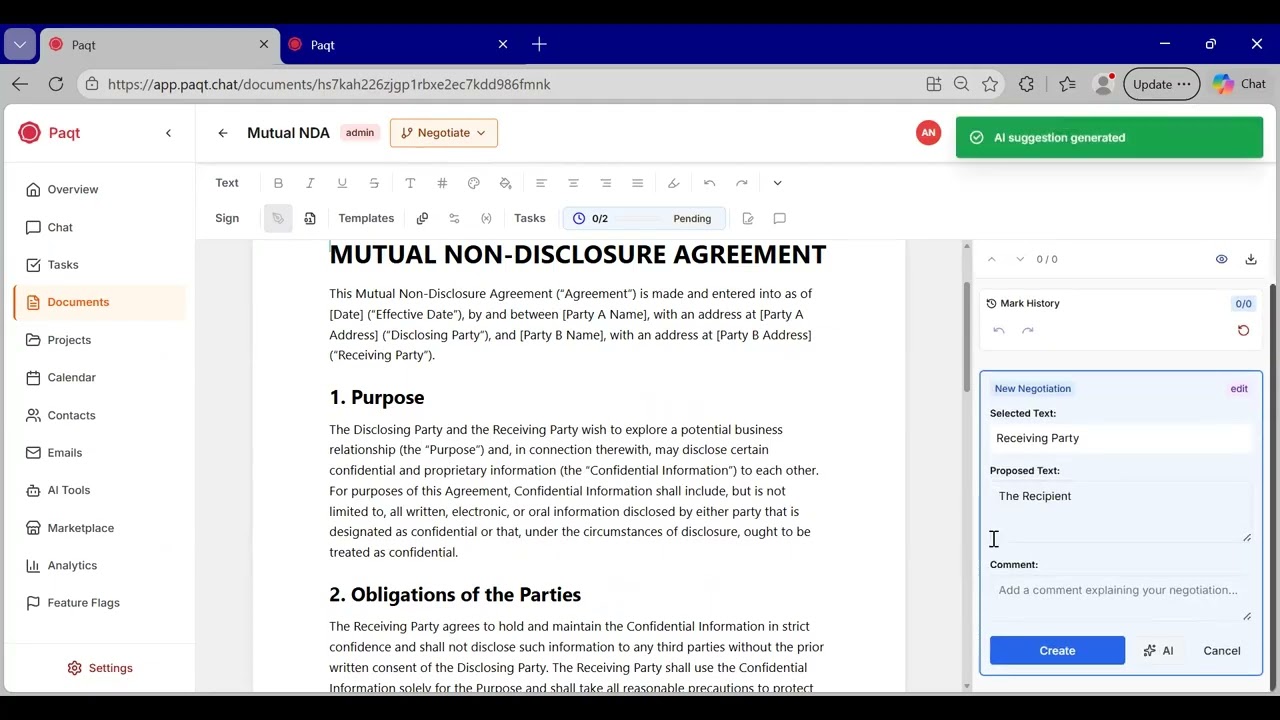Open the comments speech bubble icon
The height and width of the screenshot is (720, 1280).
(780, 218)
